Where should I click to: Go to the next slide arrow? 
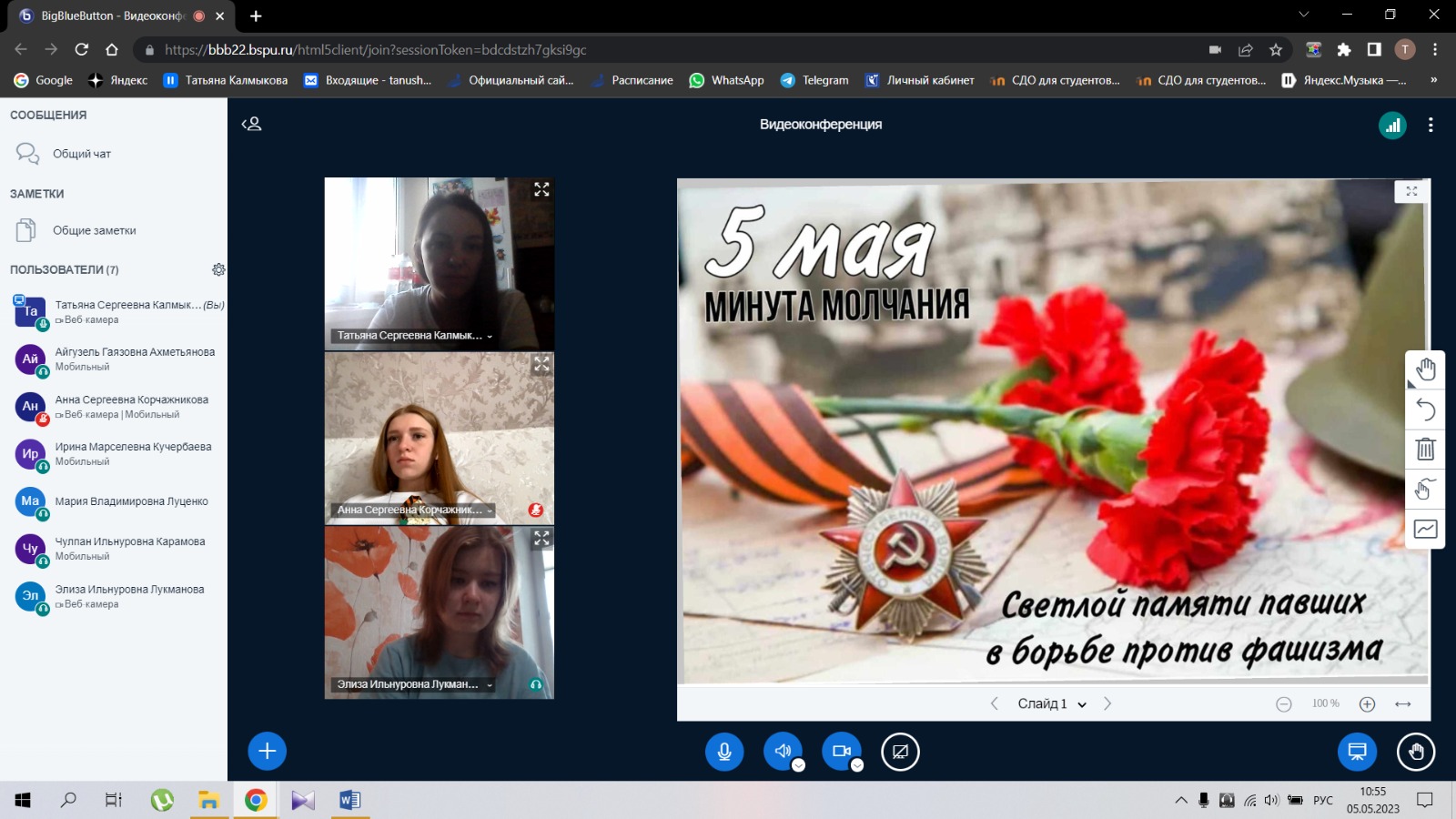tap(1107, 704)
